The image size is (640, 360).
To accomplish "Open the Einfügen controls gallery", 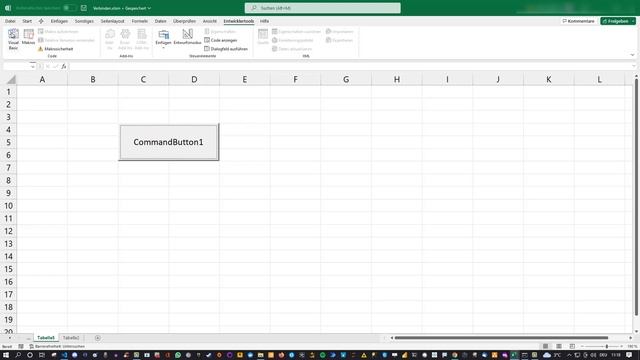I will point(163,39).
